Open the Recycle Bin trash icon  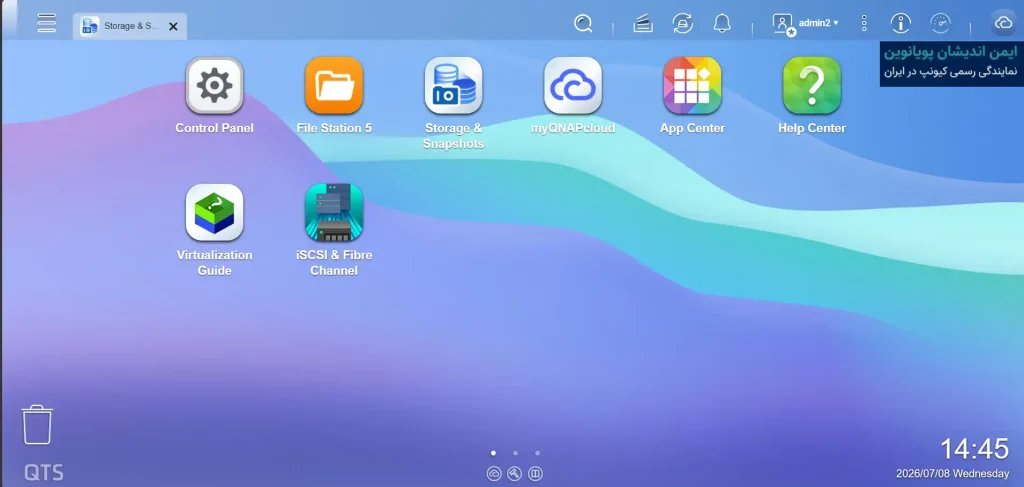[37, 425]
